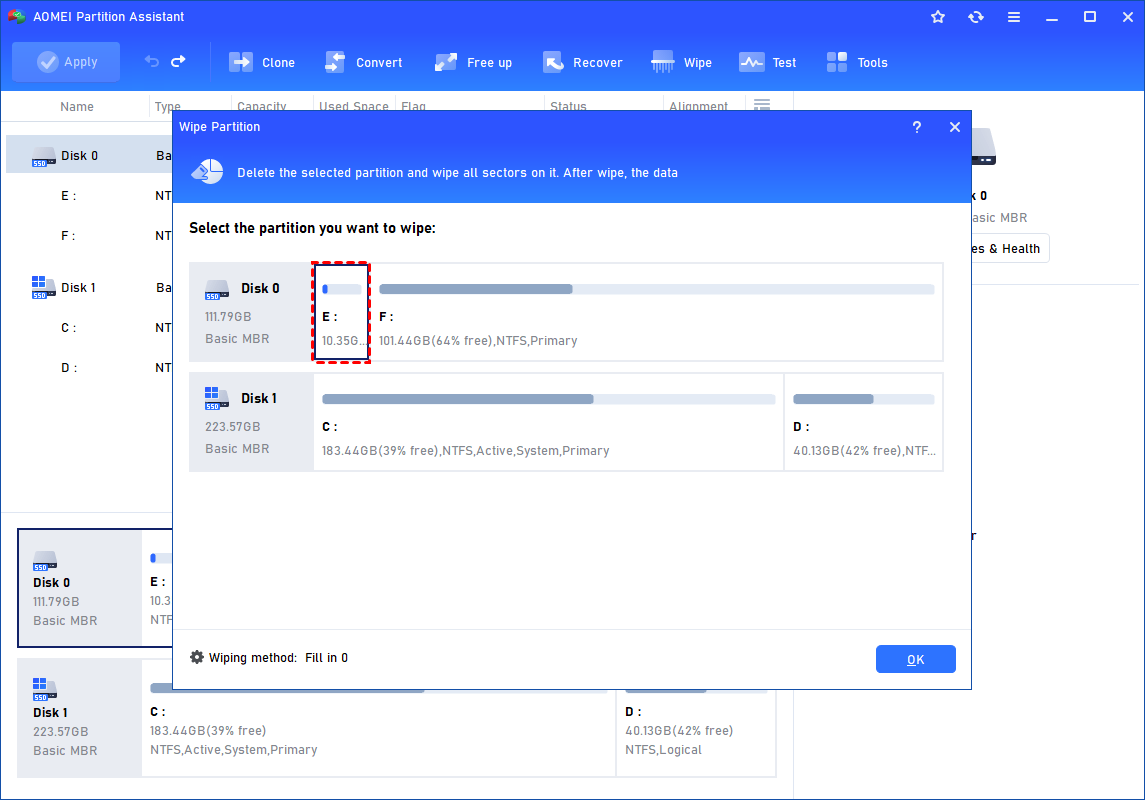Open the Free up tool

[x=473, y=63]
